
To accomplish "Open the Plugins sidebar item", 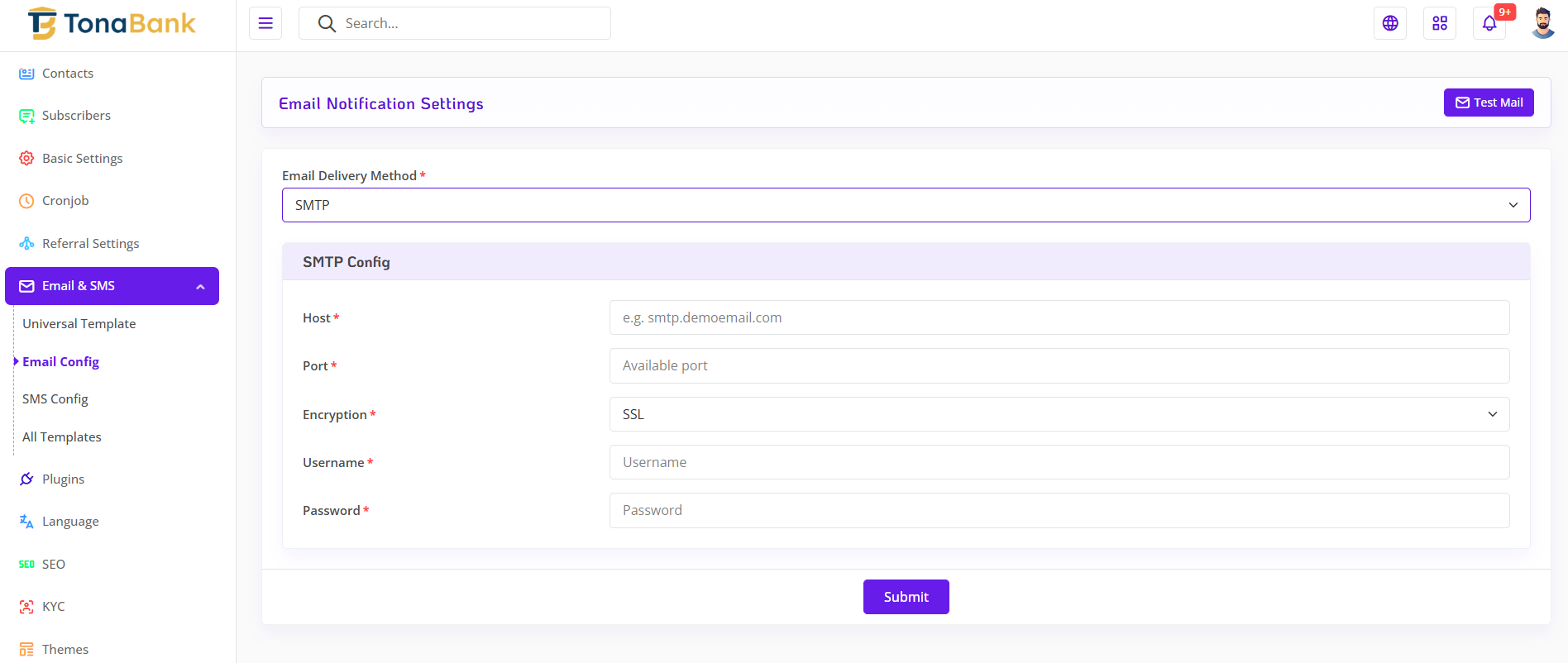I will pos(63,479).
